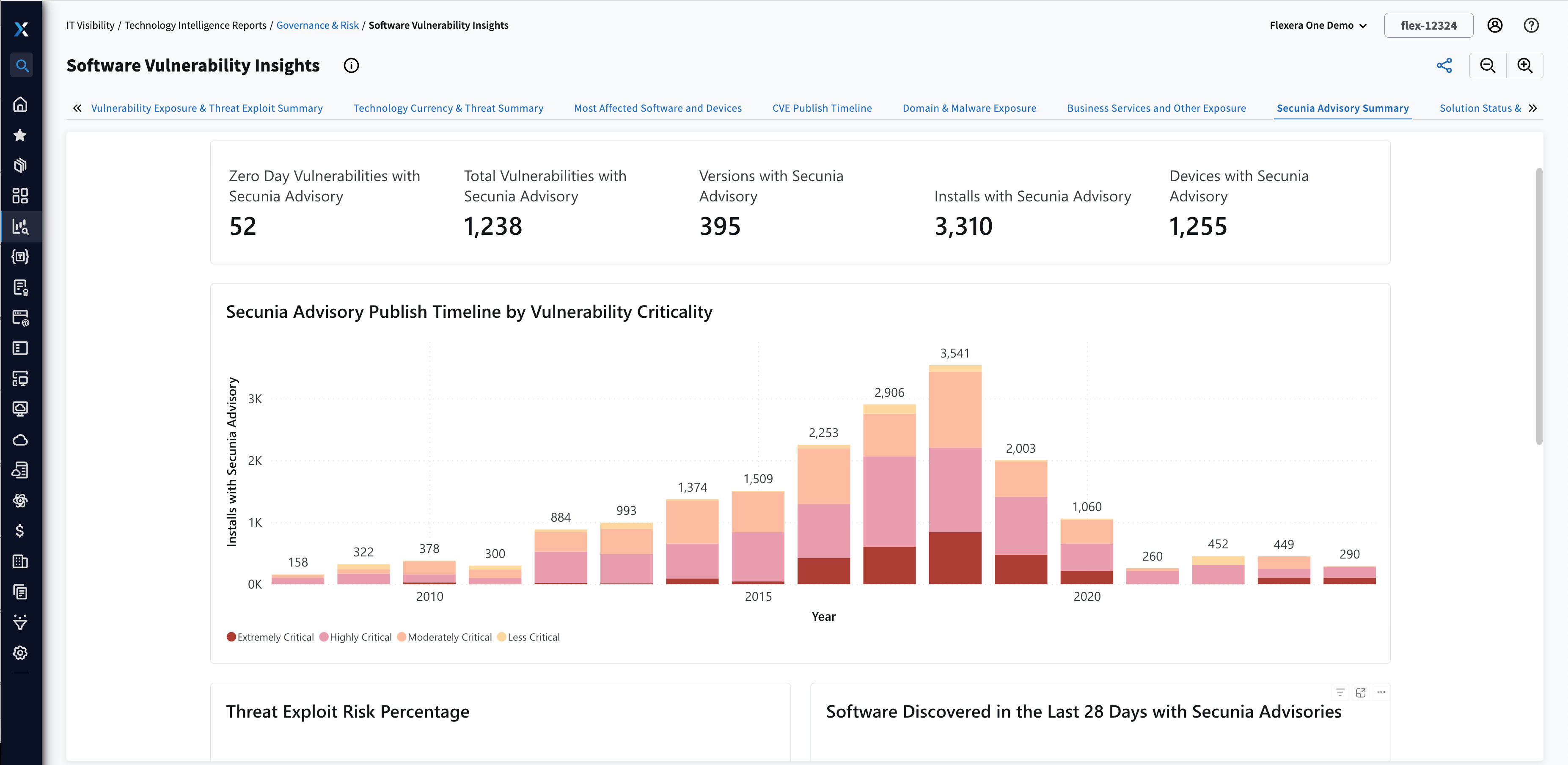Open the filter funnel sidebar icon
1568x765 pixels.
(21, 622)
